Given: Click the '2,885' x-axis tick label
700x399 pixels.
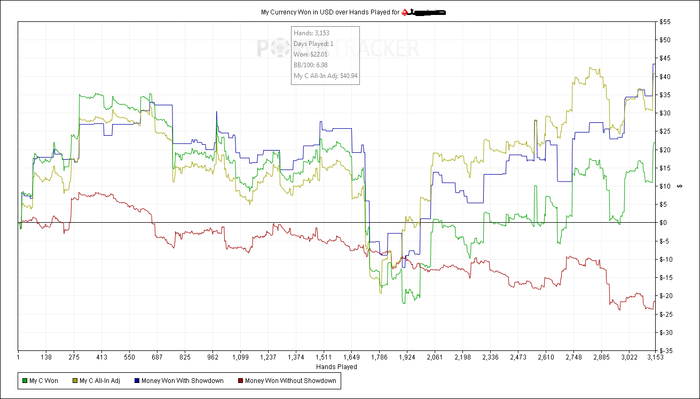Looking at the screenshot, I should [601, 357].
